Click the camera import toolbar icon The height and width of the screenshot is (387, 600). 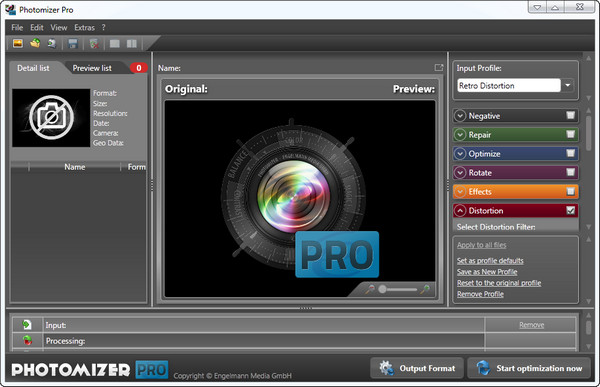pyautogui.click(x=52, y=43)
